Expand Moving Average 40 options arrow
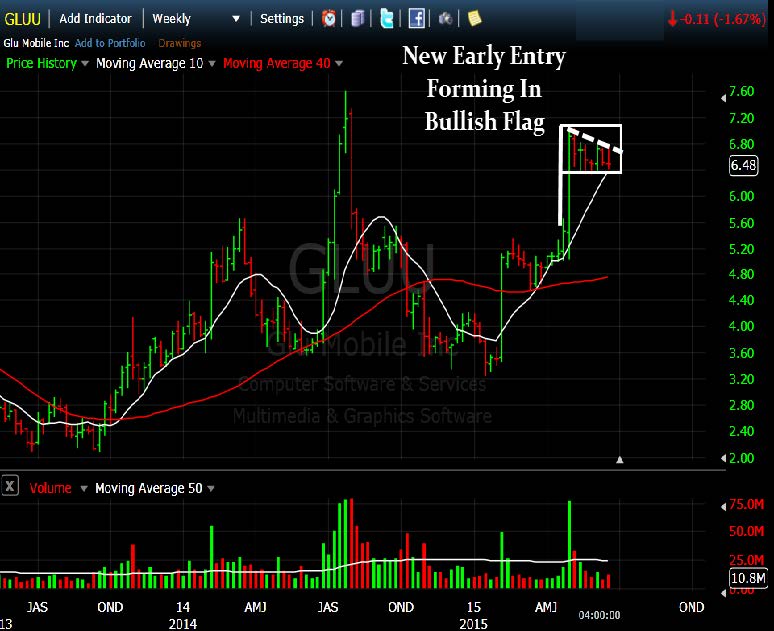774x631 pixels. [x=339, y=63]
